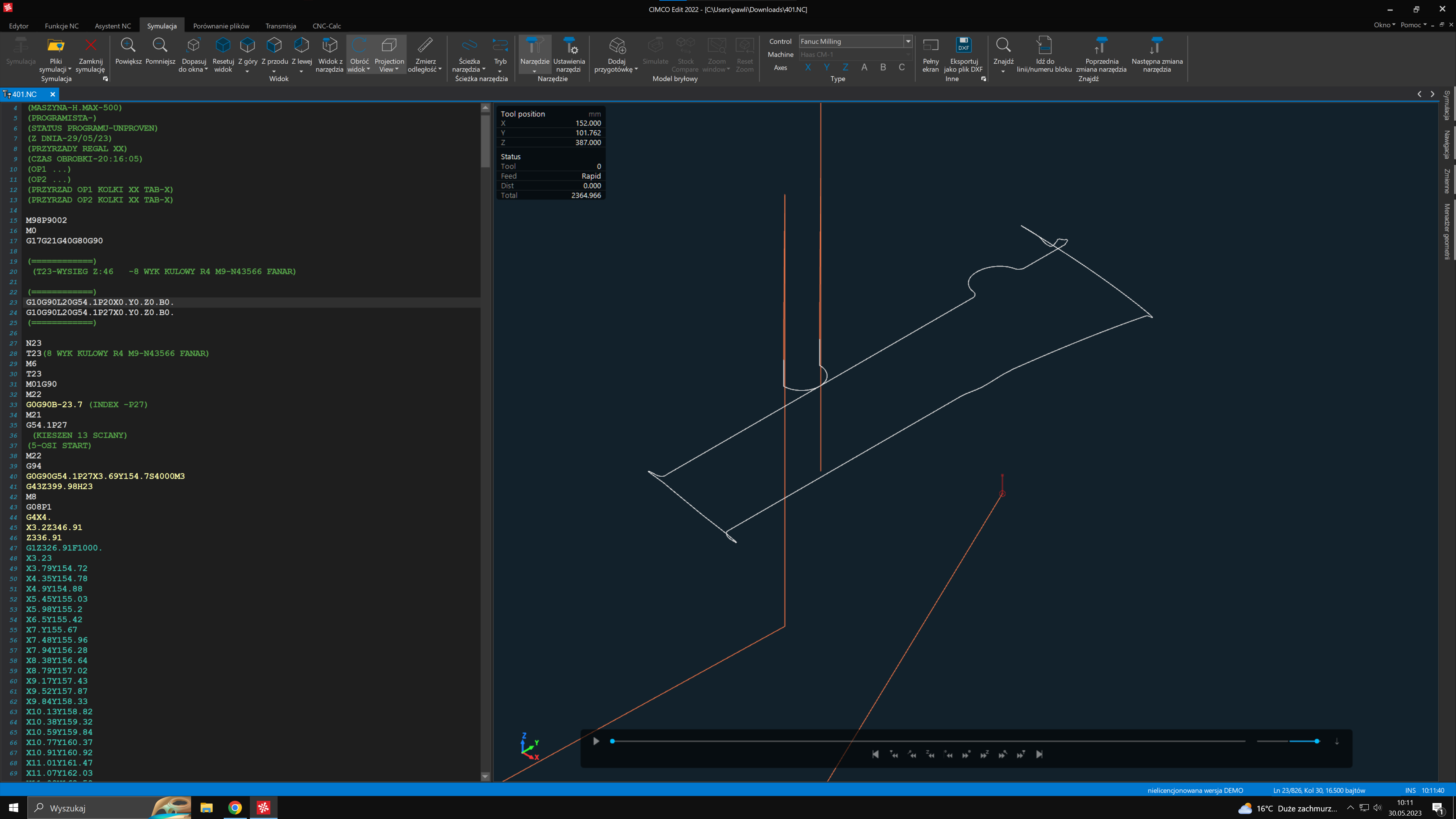Open the Tryb mode dropdown
Image resolution: width=1456 pixels, height=819 pixels.
click(x=500, y=71)
